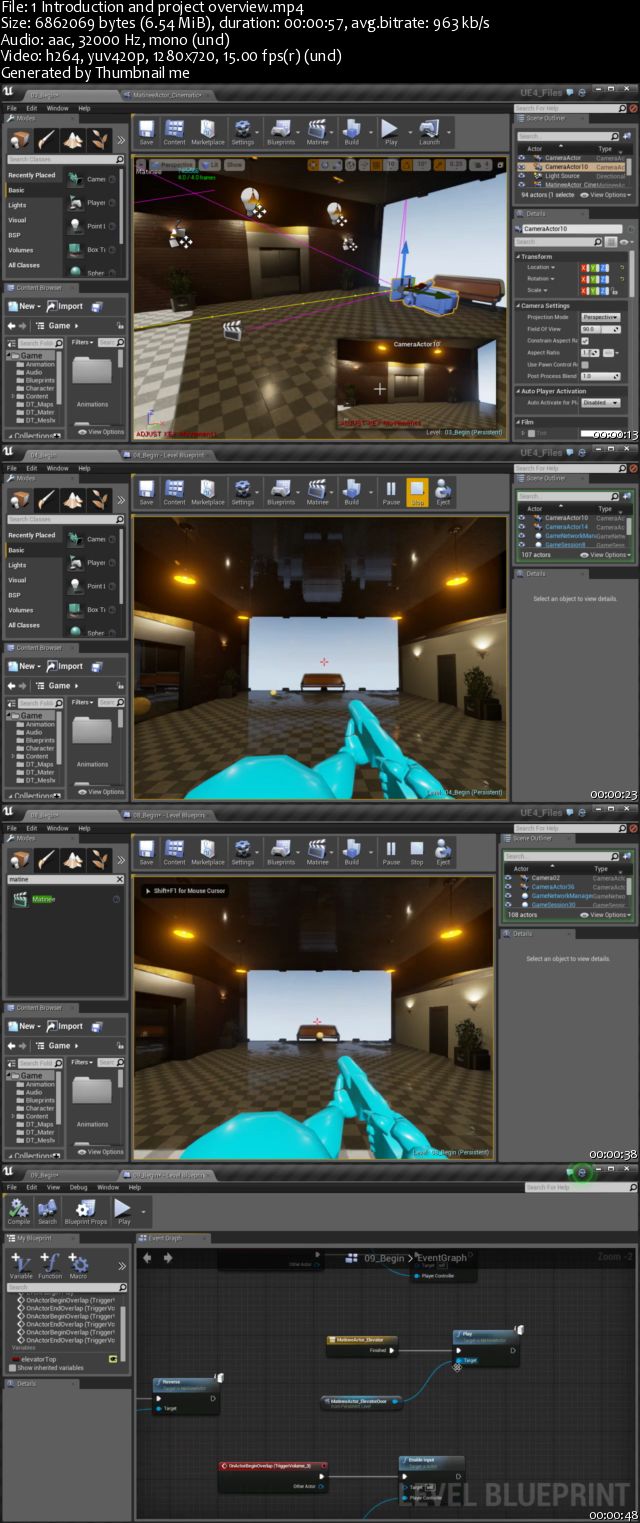Toggle Constrain Aspect Ratio checkbox
640x1523 pixels.
(585, 340)
